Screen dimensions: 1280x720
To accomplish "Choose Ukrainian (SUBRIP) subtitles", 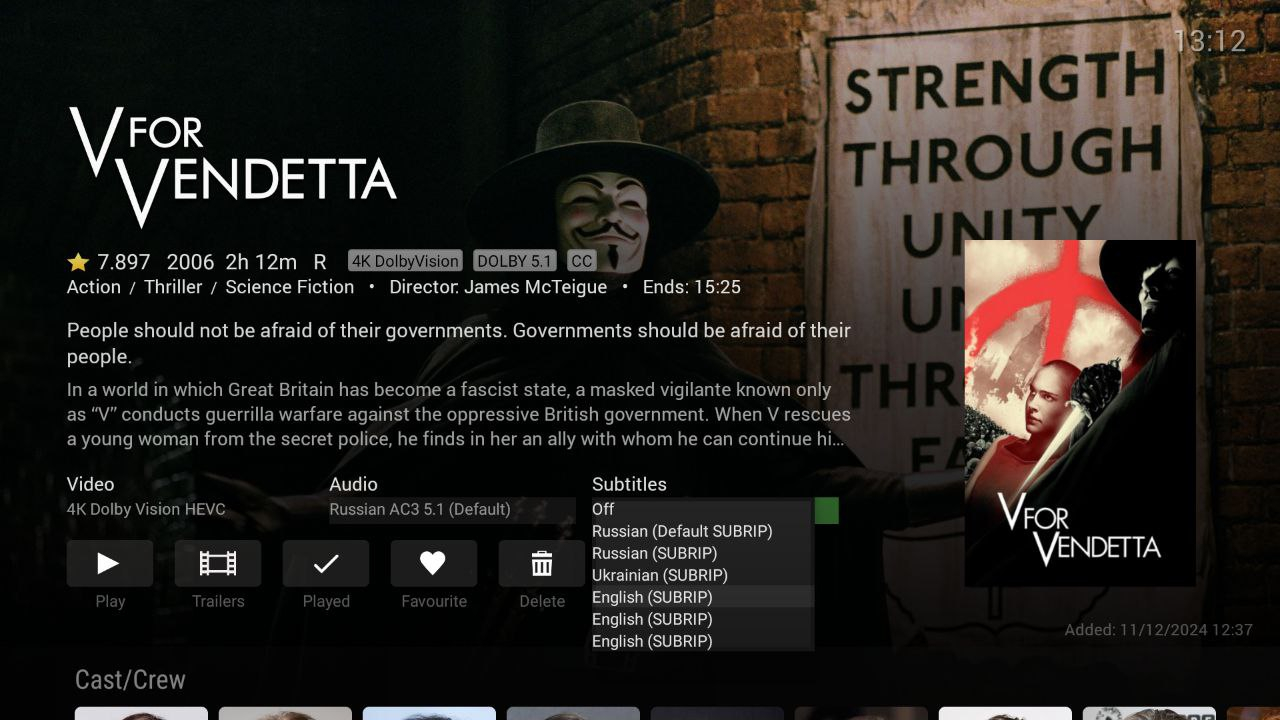I will pos(702,575).
